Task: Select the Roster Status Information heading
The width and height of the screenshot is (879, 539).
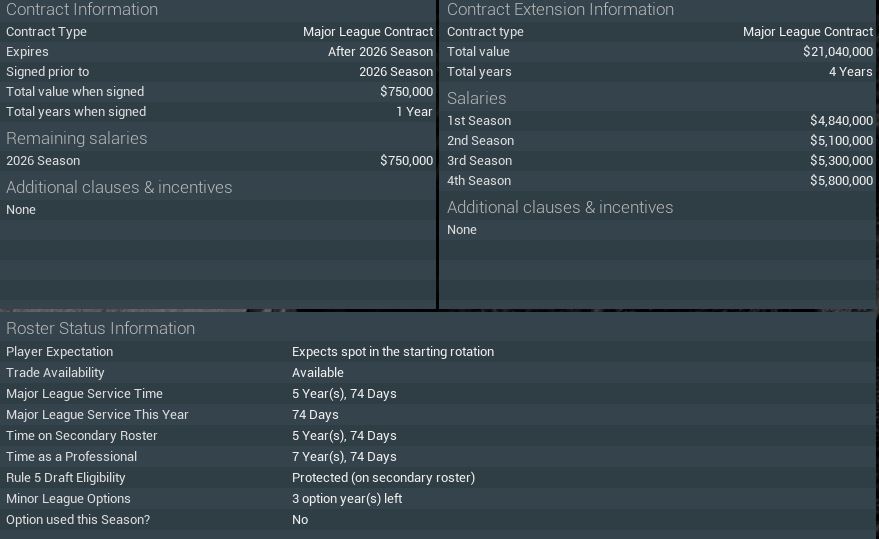Action: [x=100, y=328]
